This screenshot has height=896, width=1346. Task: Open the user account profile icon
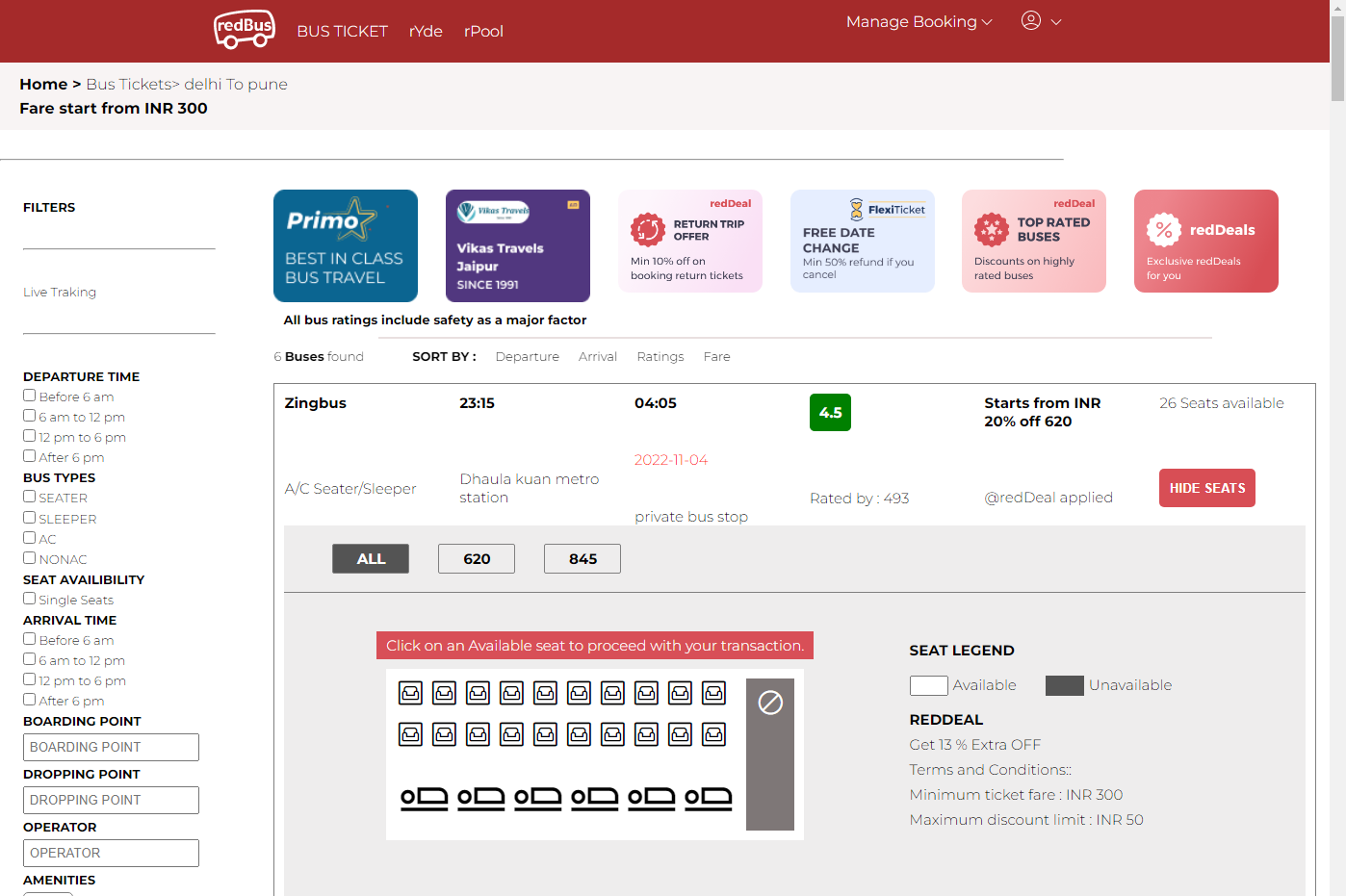click(1030, 21)
